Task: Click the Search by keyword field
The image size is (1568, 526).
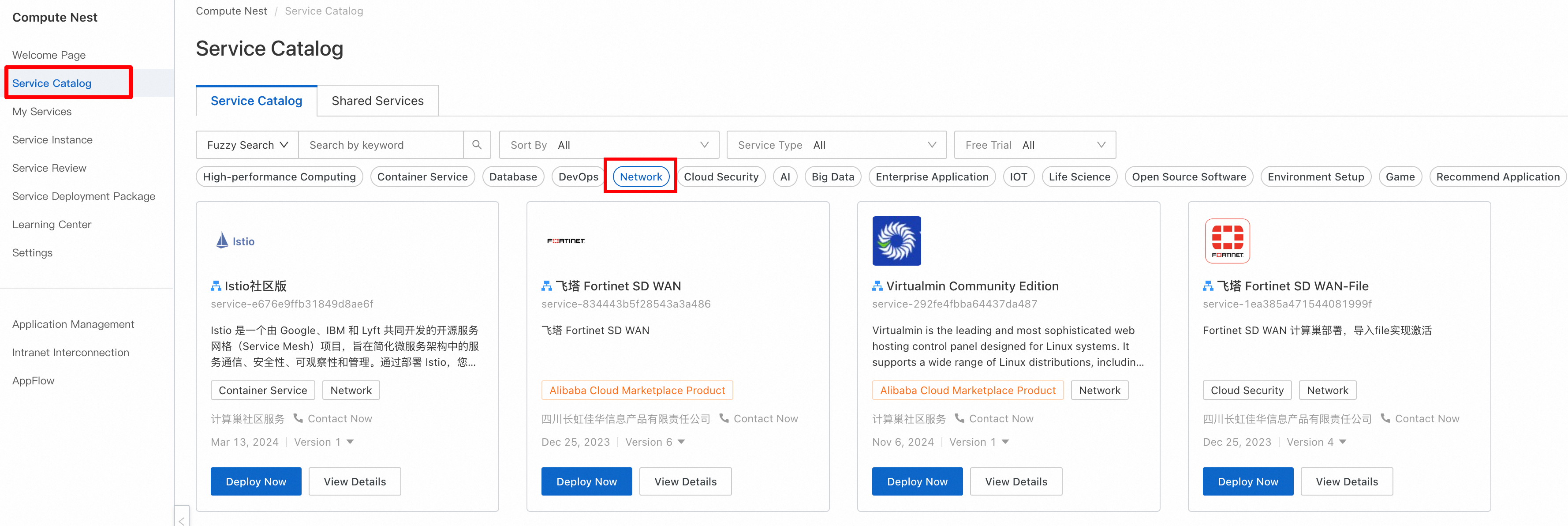Action: (x=381, y=144)
